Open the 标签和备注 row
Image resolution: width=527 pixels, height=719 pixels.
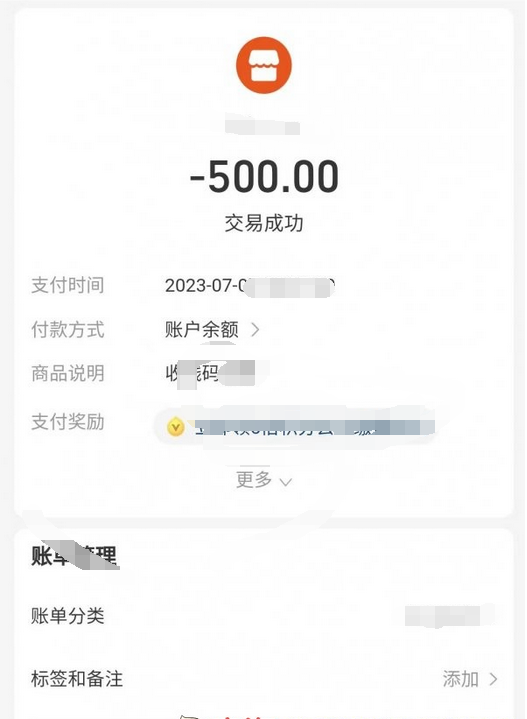coord(264,679)
